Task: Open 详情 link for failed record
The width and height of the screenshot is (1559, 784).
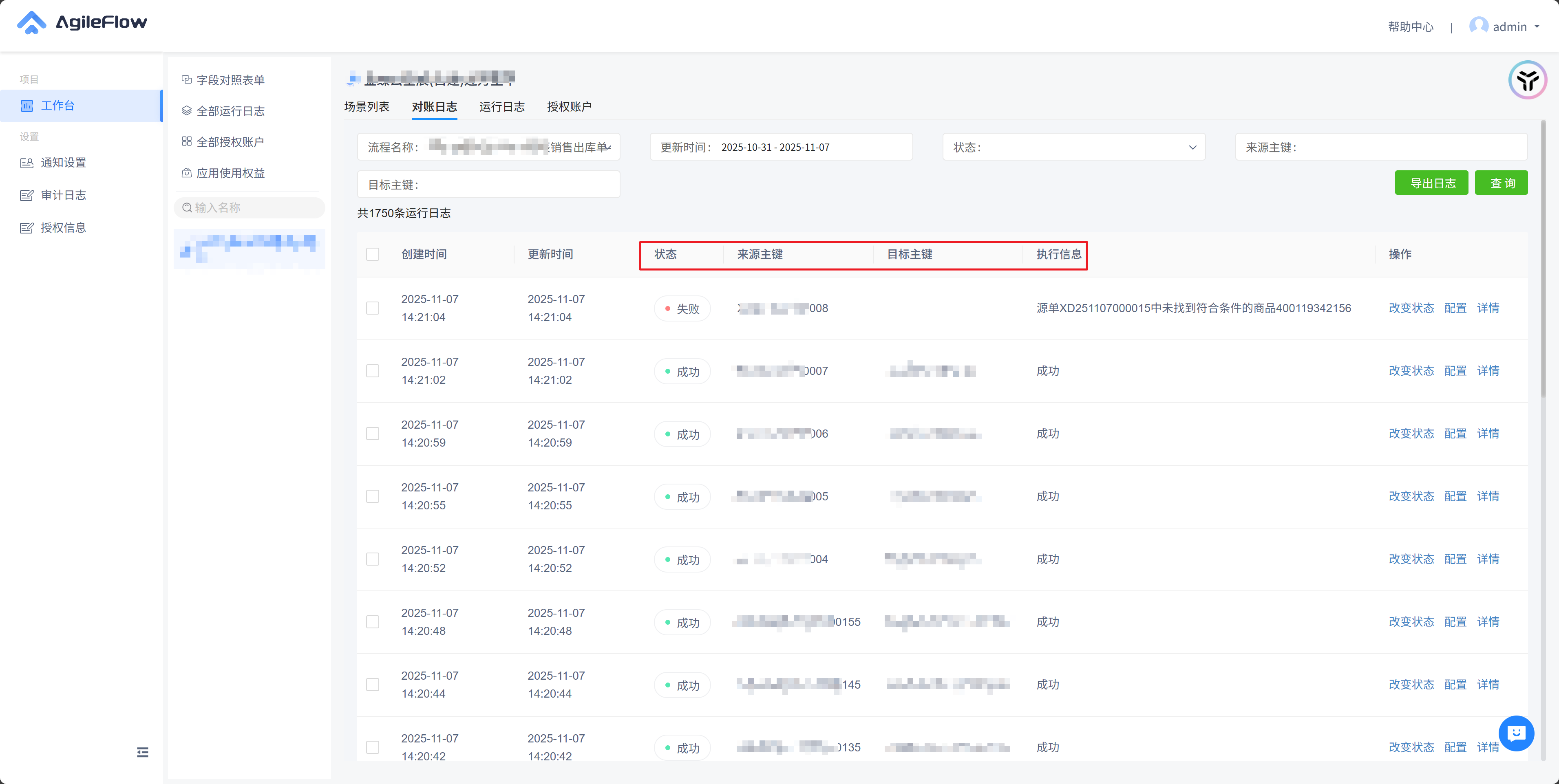Action: pos(1488,308)
